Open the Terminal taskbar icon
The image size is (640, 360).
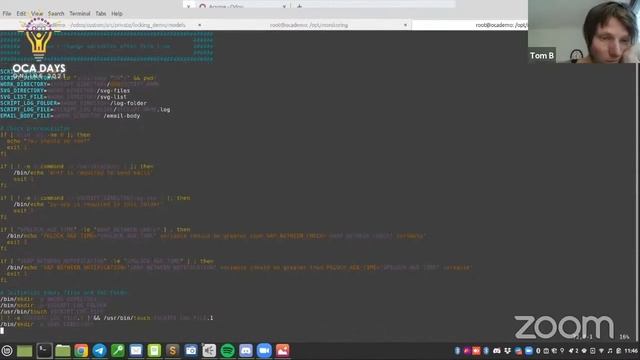coord(44,351)
